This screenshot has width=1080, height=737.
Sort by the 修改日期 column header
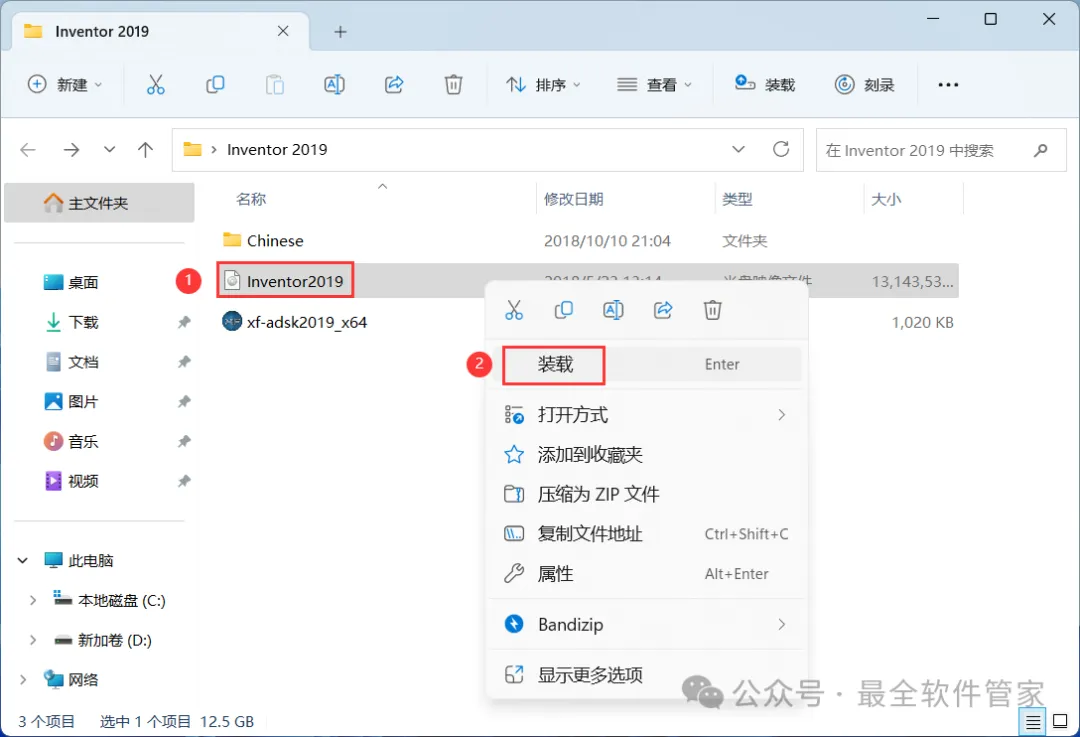tap(573, 200)
